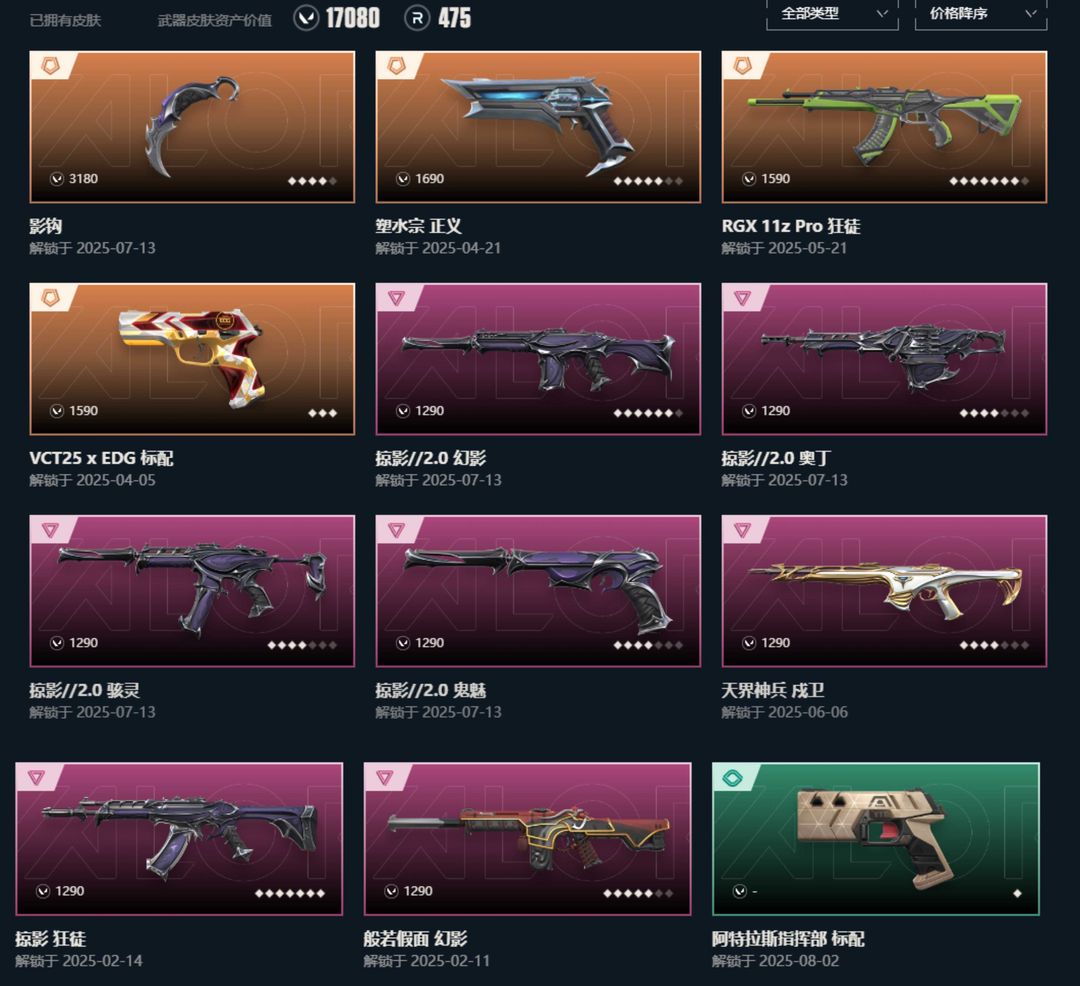Click the Radianite icon beside 475
Screen dimensions: 1080x986
tap(417, 19)
